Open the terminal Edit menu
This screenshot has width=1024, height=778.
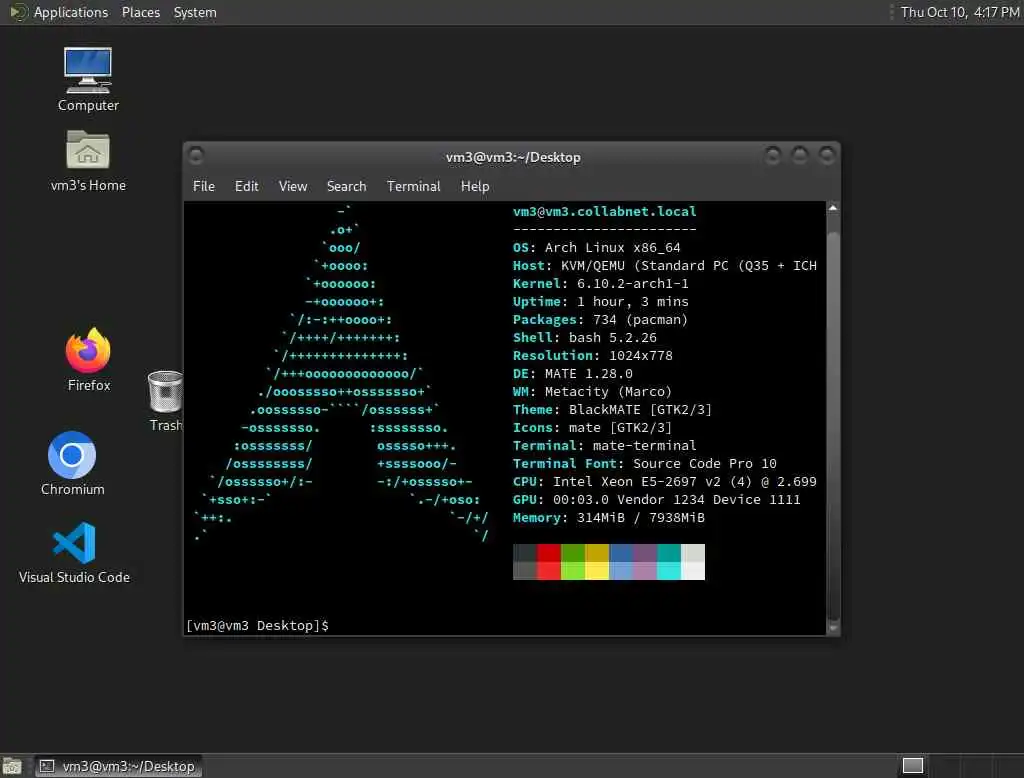[x=246, y=186]
